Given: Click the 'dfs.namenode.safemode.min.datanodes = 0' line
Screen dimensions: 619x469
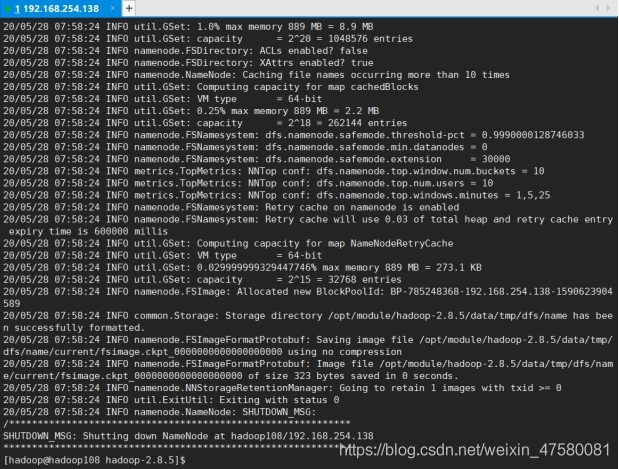Looking at the screenshot, I should click(245, 147).
